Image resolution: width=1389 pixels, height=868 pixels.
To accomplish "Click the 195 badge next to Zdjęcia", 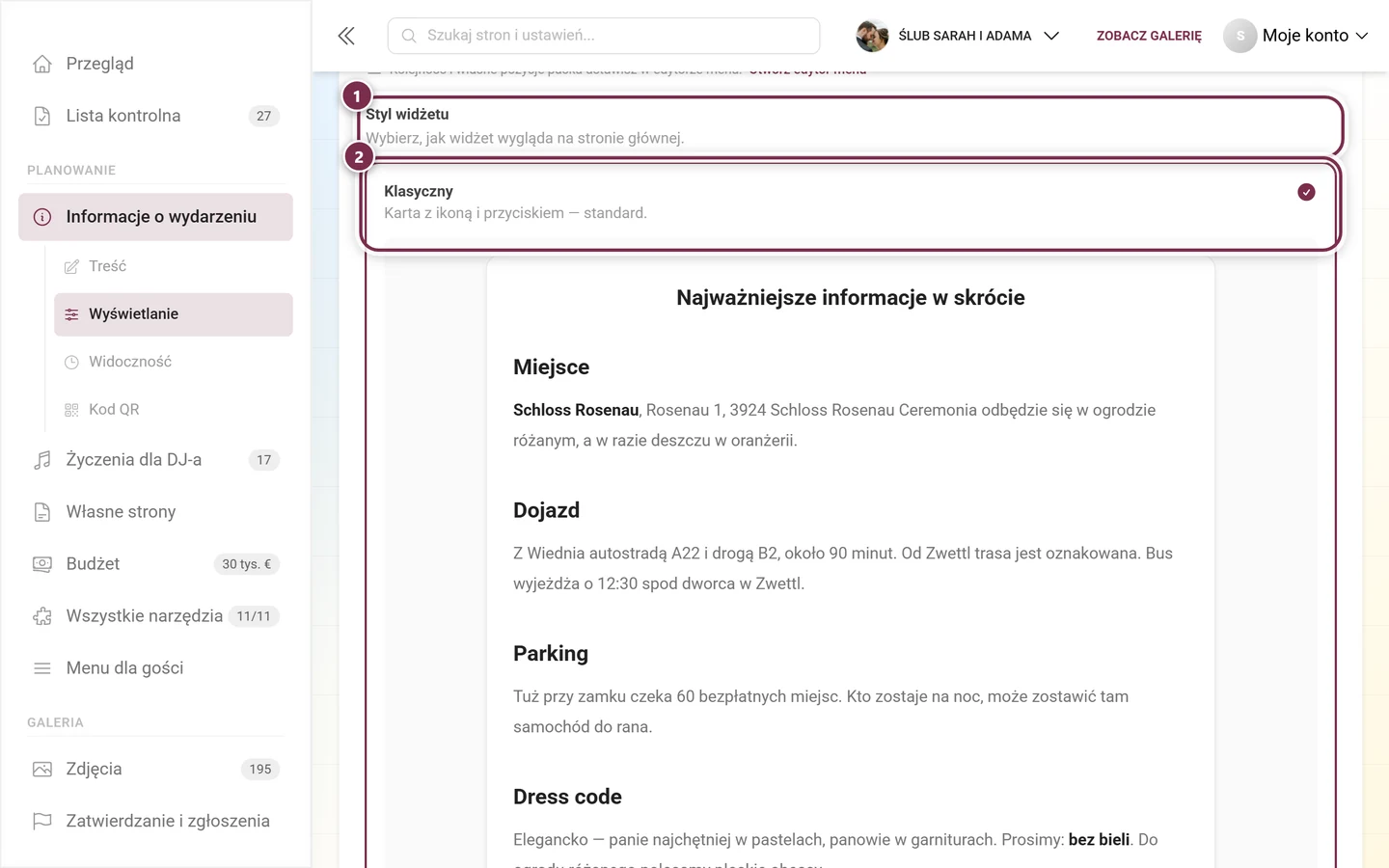I will (x=260, y=770).
